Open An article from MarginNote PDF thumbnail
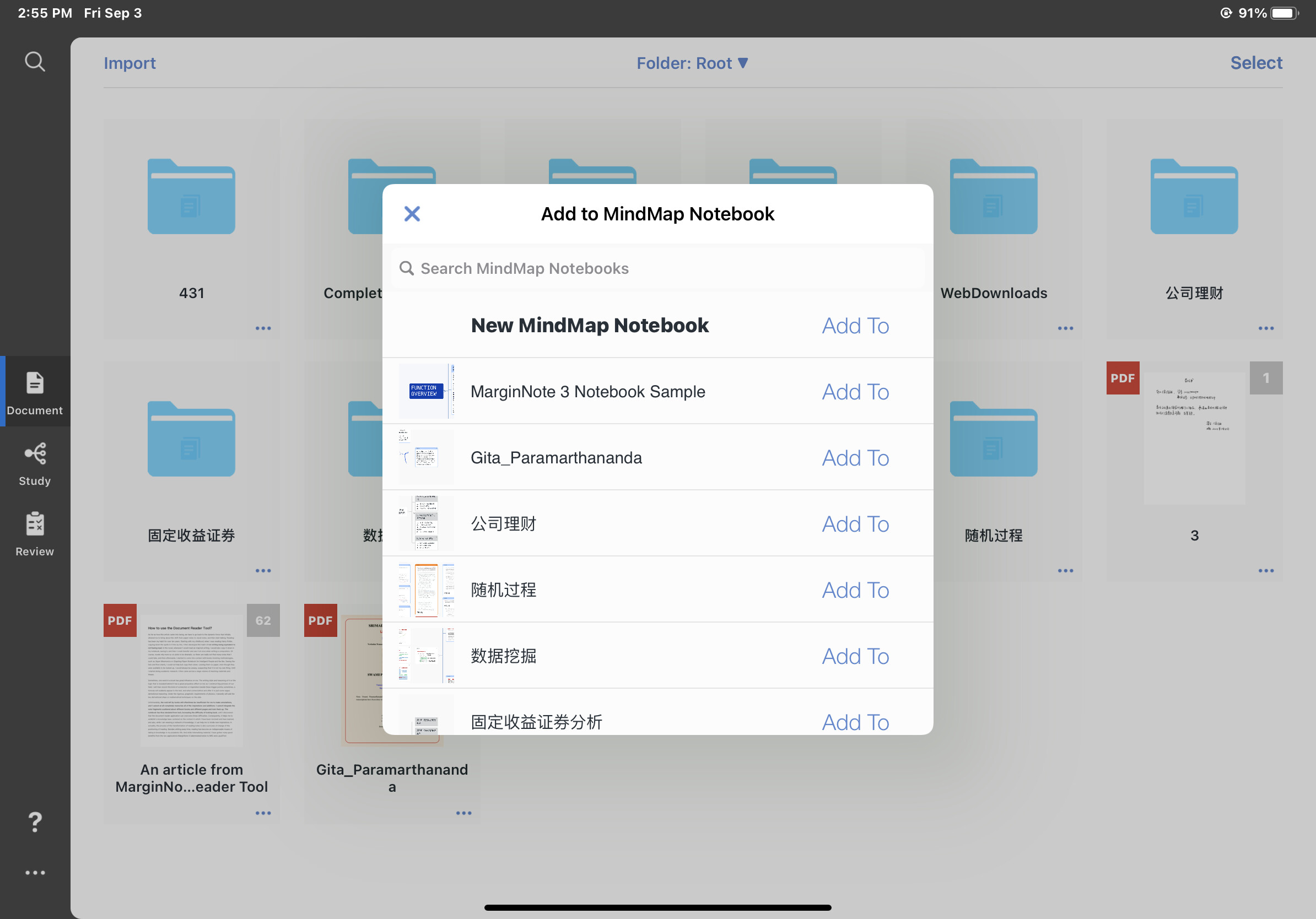 pos(191,680)
